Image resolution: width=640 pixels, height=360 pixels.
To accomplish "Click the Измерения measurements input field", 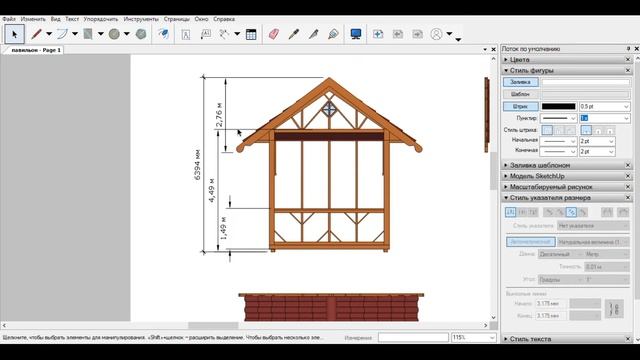I will pyautogui.click(x=413, y=338).
